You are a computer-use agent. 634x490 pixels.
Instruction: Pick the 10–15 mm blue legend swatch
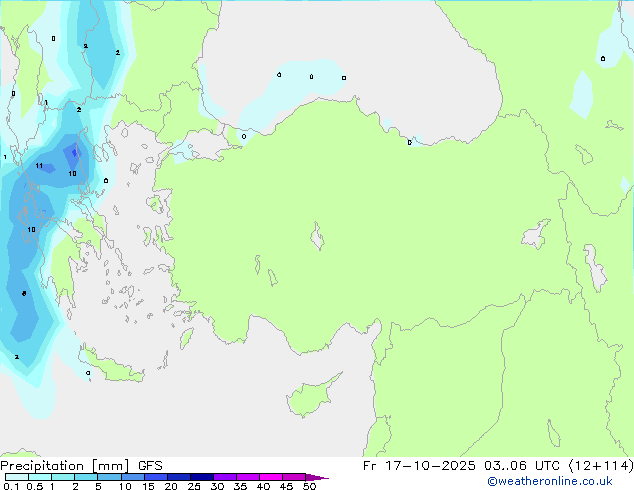point(133,477)
